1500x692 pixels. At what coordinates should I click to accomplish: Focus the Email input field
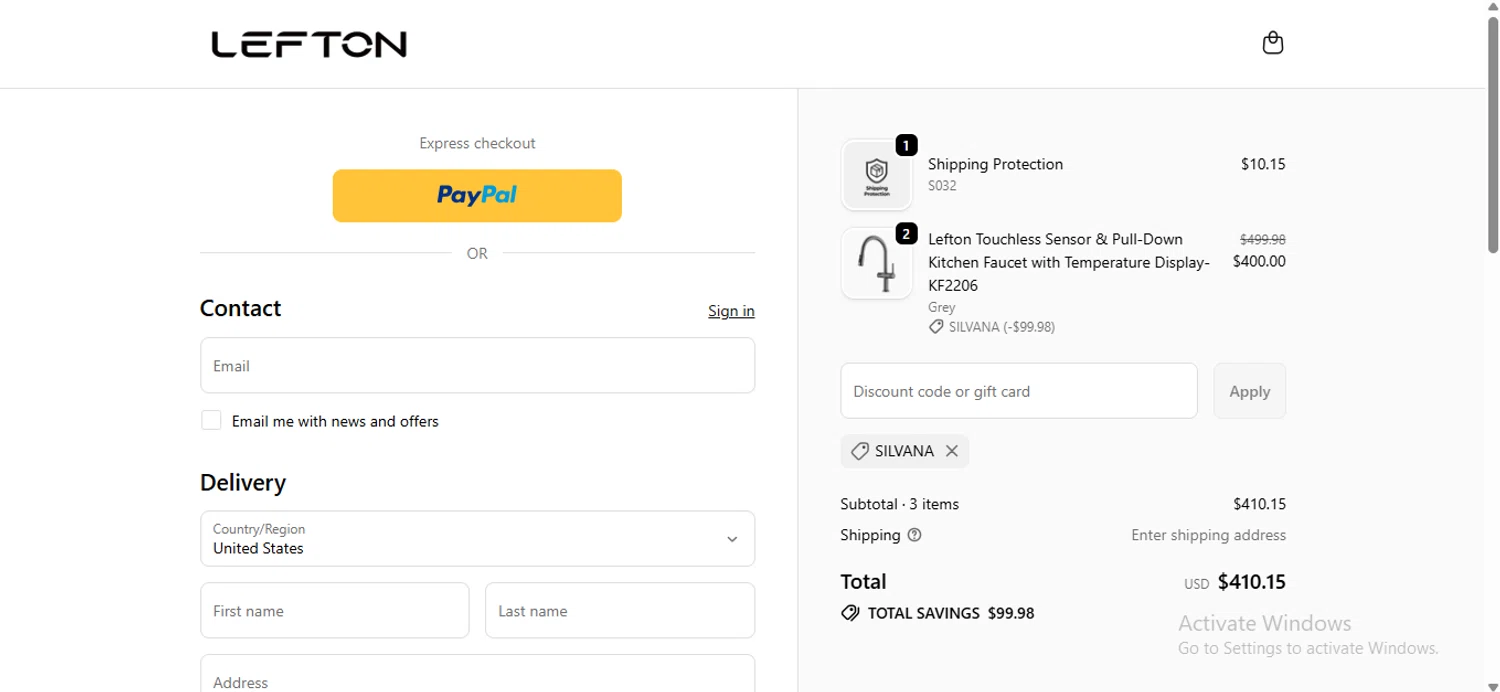(x=477, y=365)
